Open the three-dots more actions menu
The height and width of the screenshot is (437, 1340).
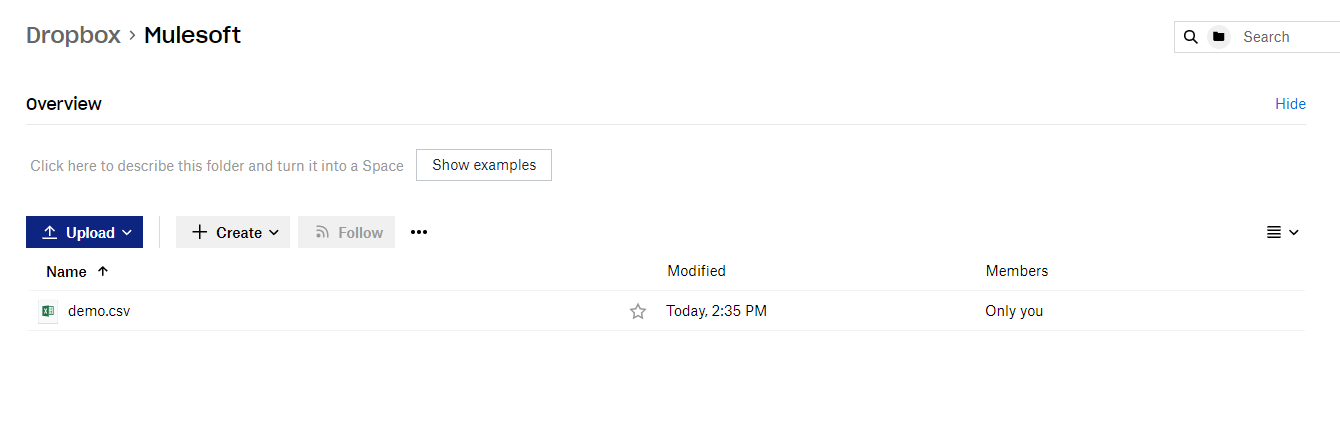419,232
